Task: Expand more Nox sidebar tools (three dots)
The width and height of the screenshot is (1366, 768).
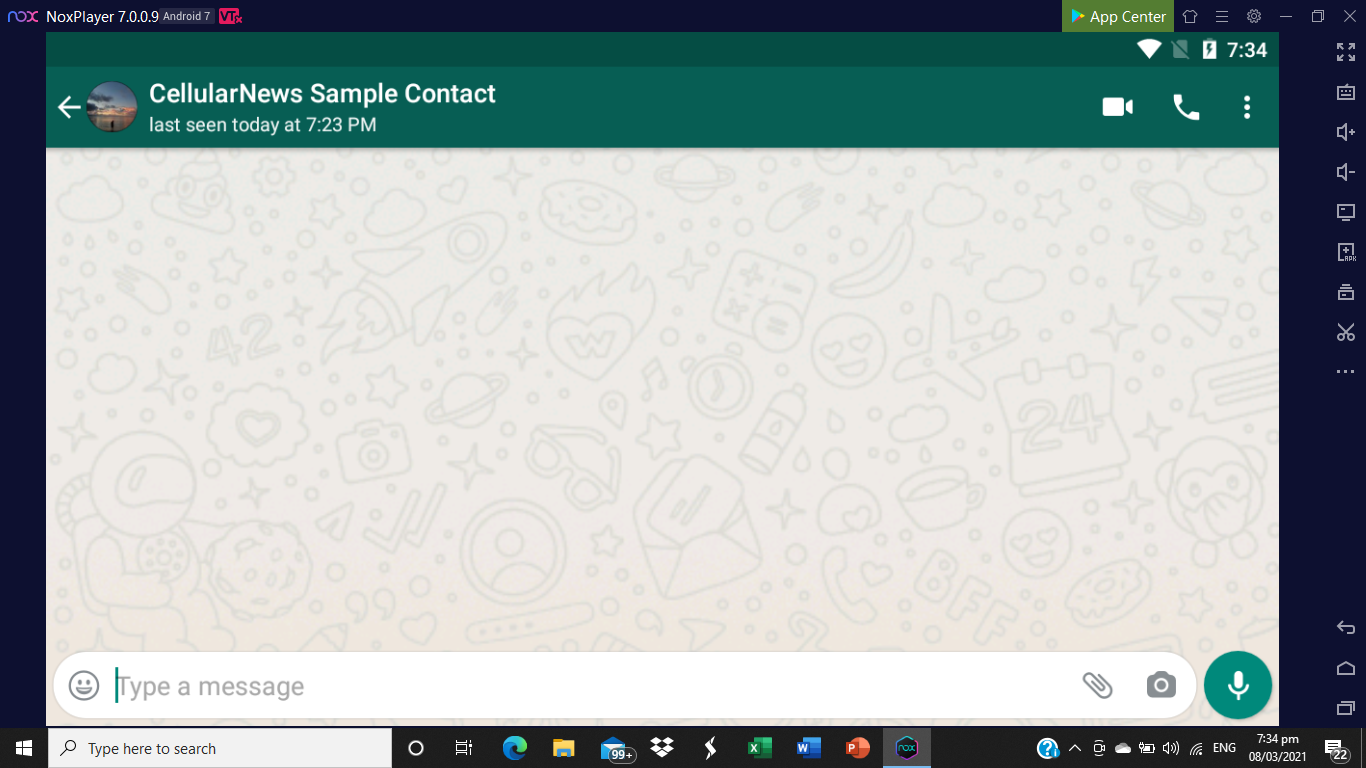Action: point(1346,372)
